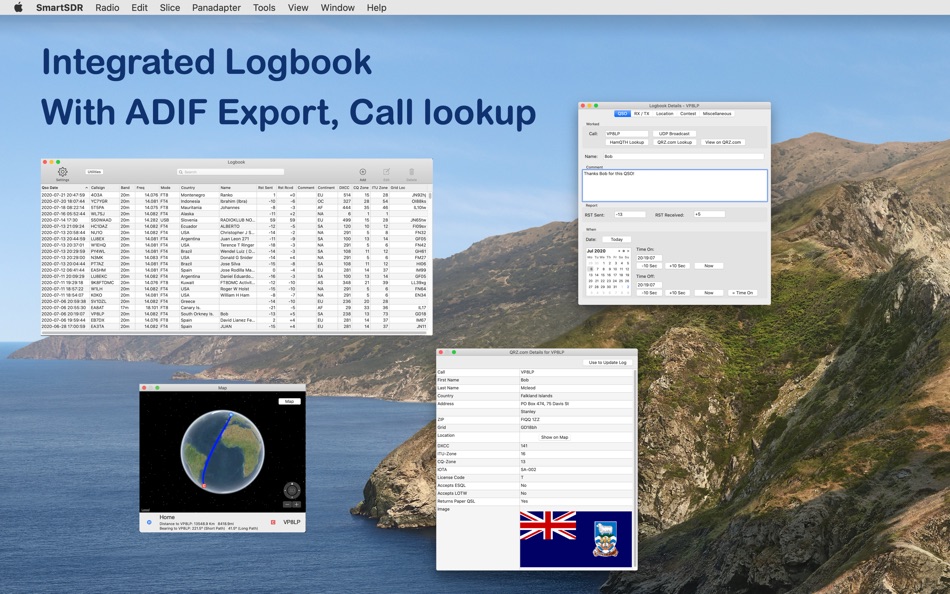Click the Callsign column header

[x=104, y=188]
